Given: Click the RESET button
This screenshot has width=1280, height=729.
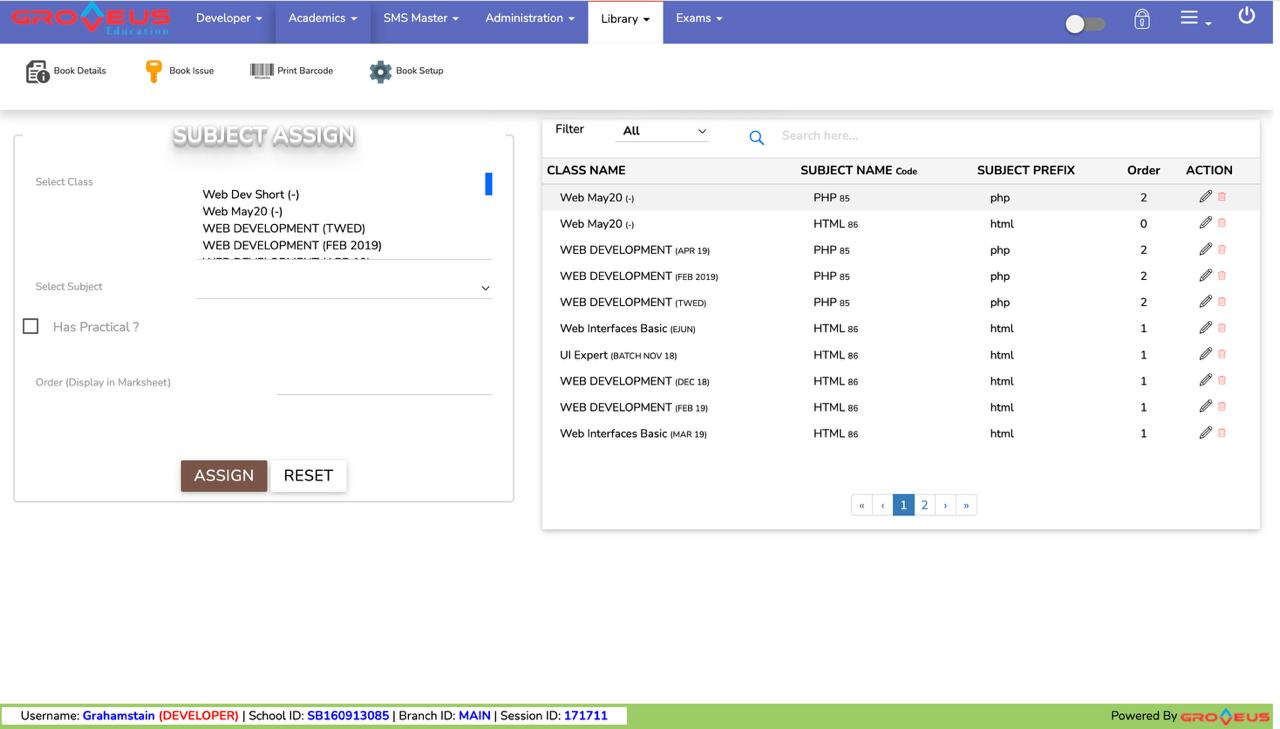Looking at the screenshot, I should 308,476.
